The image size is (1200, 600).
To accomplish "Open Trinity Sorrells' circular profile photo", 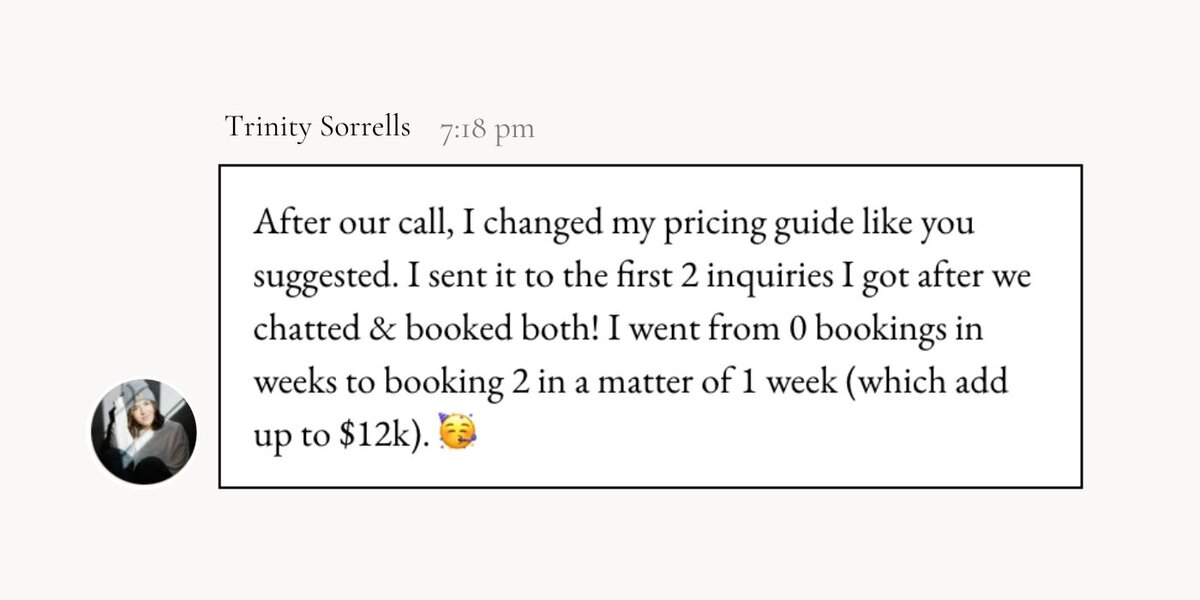I will (144, 432).
